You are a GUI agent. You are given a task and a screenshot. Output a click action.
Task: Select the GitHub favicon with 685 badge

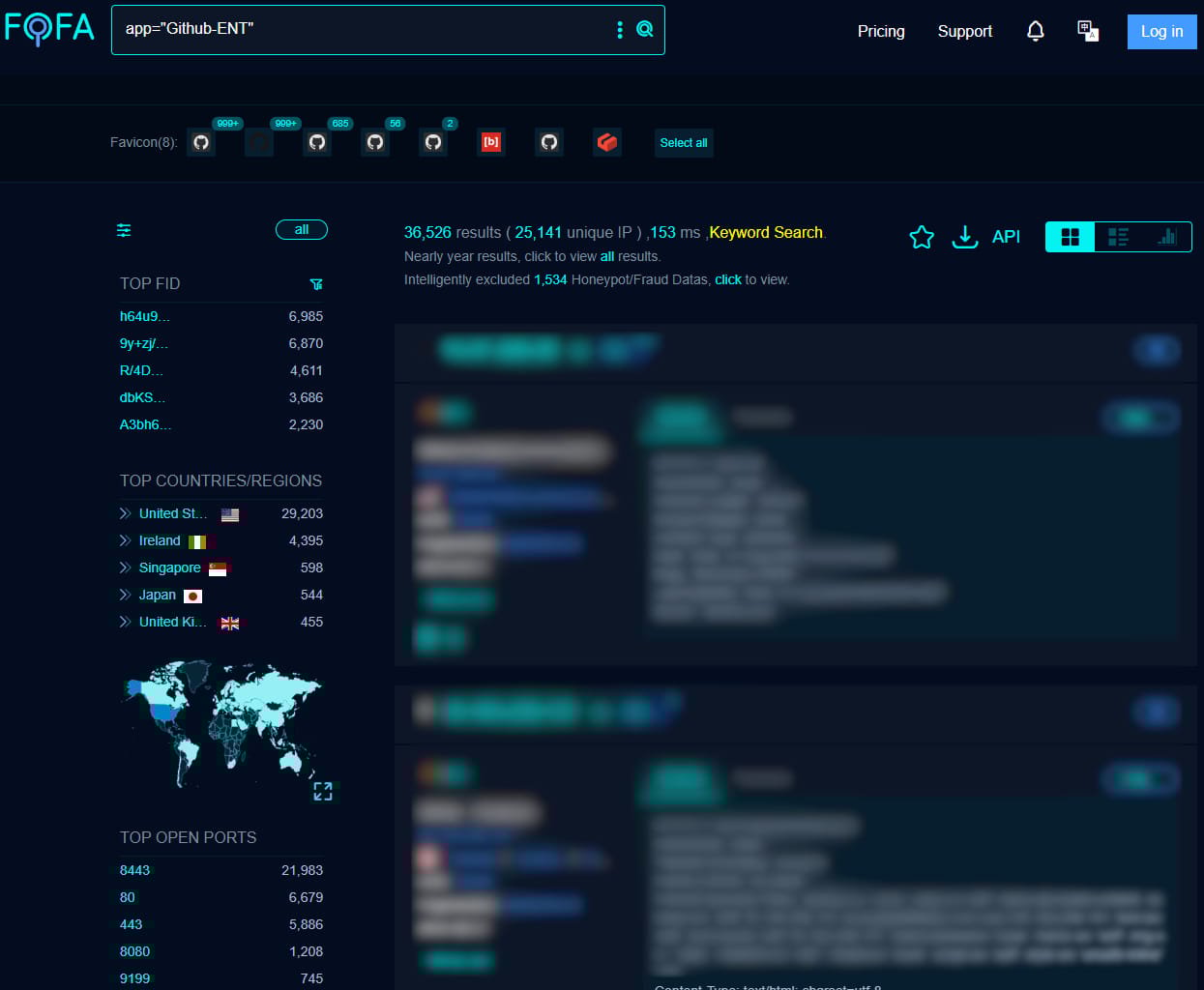click(317, 142)
